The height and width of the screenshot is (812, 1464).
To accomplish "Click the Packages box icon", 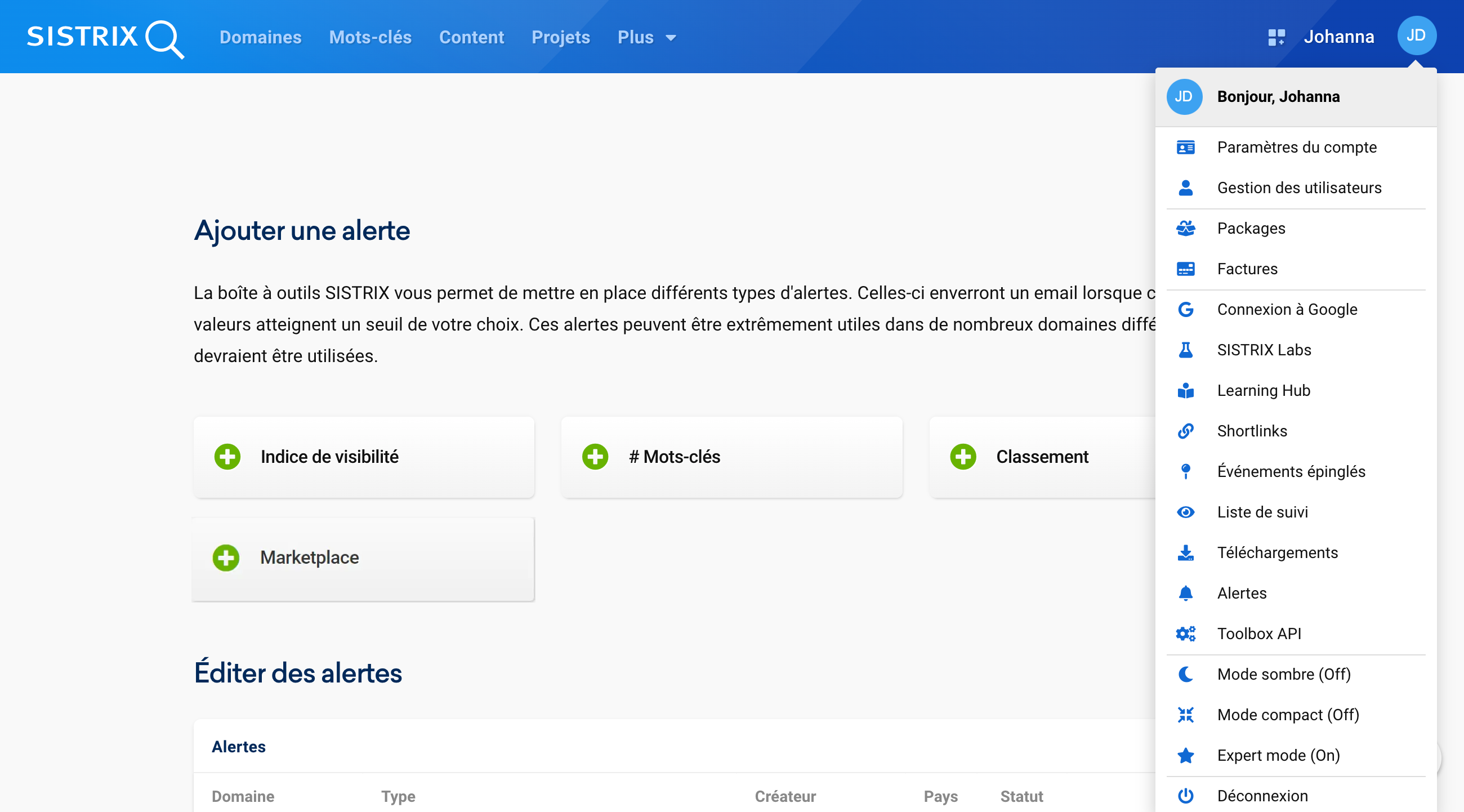I will pos(1185,229).
